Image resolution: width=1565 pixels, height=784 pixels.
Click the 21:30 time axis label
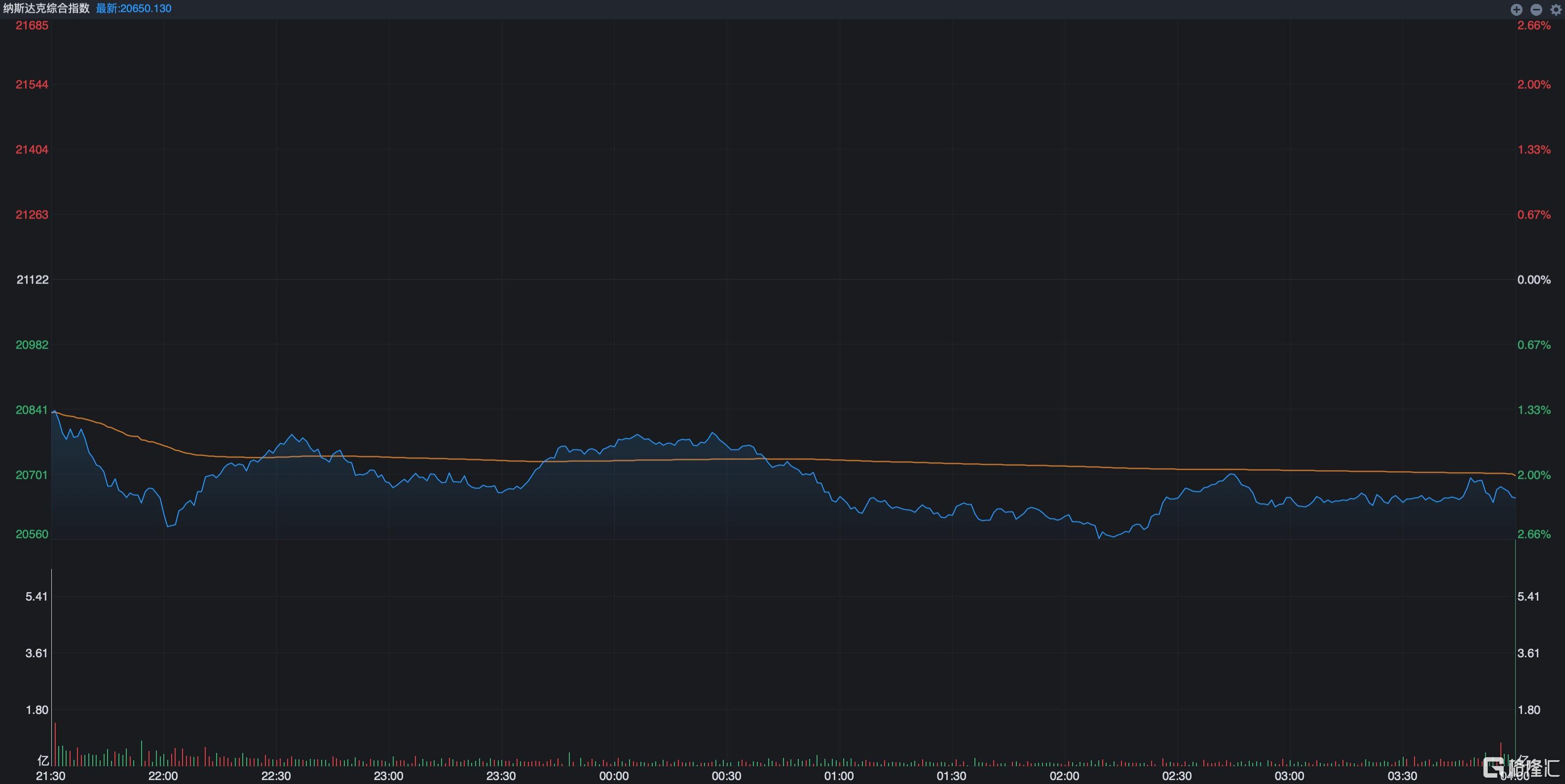pyautogui.click(x=51, y=776)
